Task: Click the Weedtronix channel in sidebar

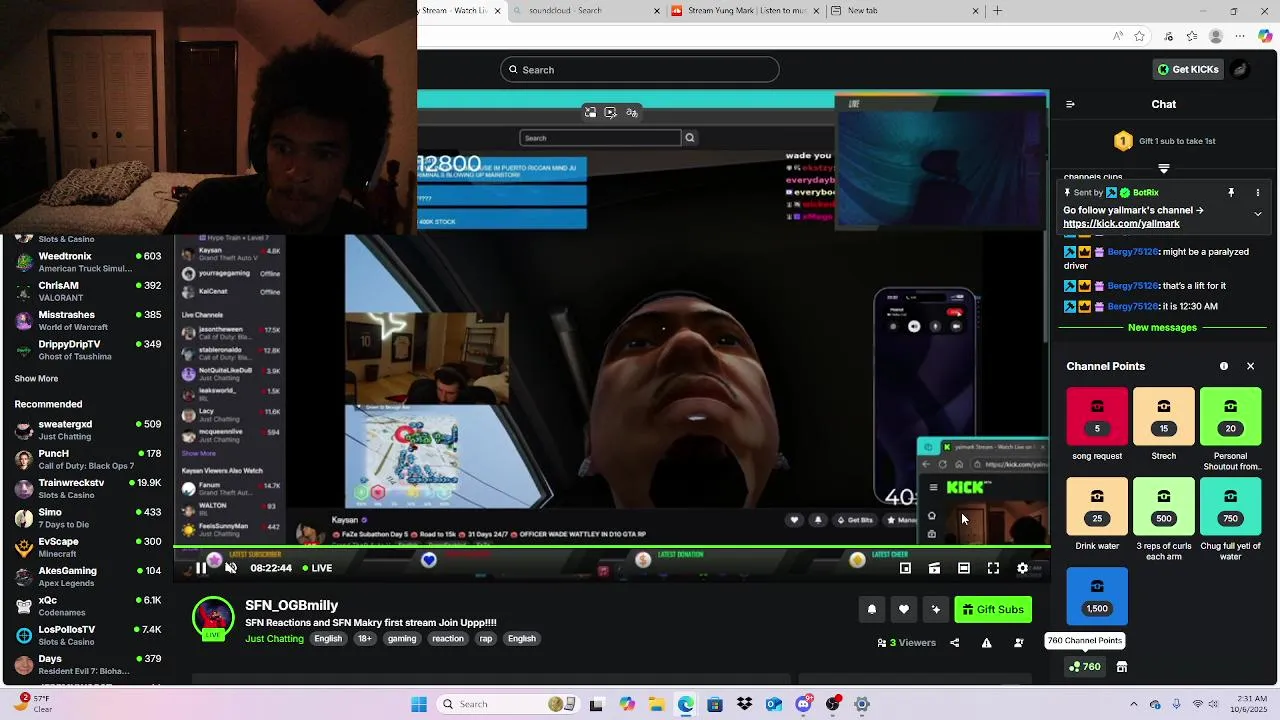Action: point(88,262)
